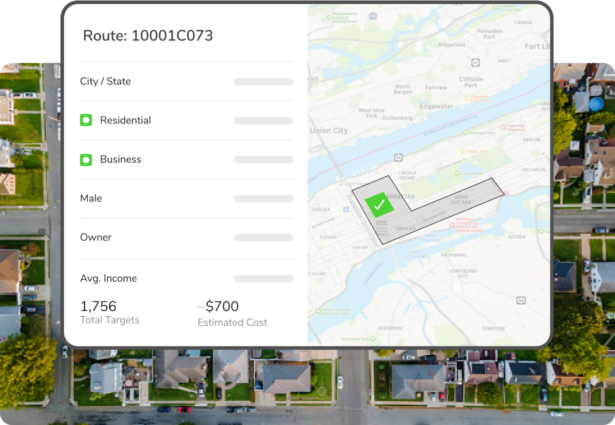
Task: Click the green checkmark marker on the map
Action: tap(379, 205)
